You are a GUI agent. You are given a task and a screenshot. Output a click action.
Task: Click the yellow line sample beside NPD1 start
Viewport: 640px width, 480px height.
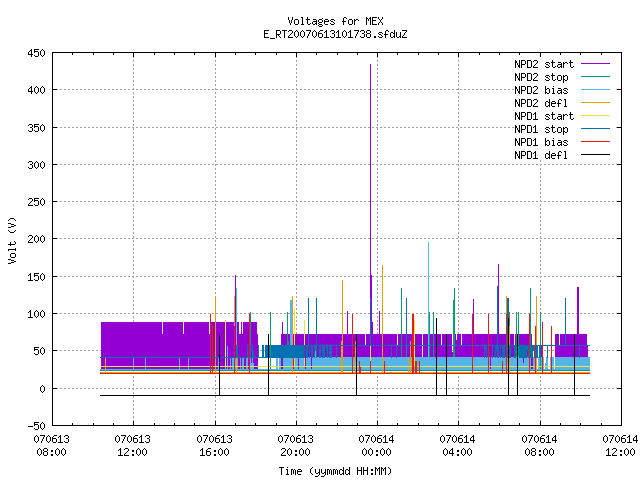click(596, 116)
